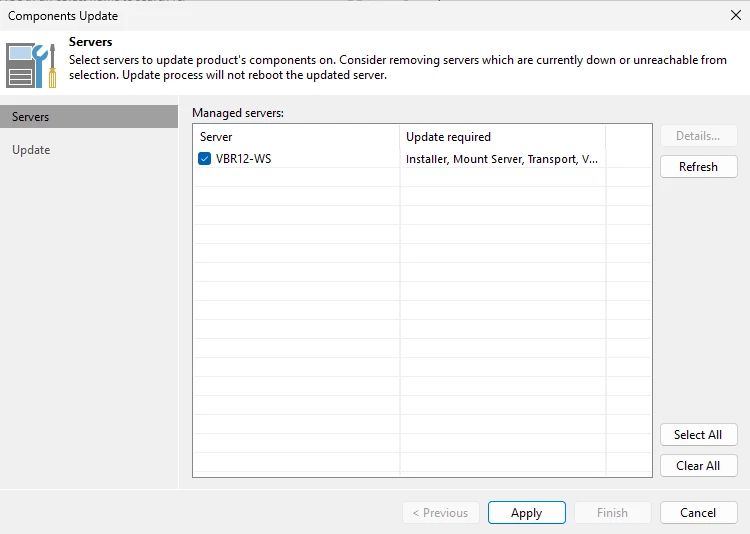
Task: Select All managed servers
Action: (x=698, y=434)
